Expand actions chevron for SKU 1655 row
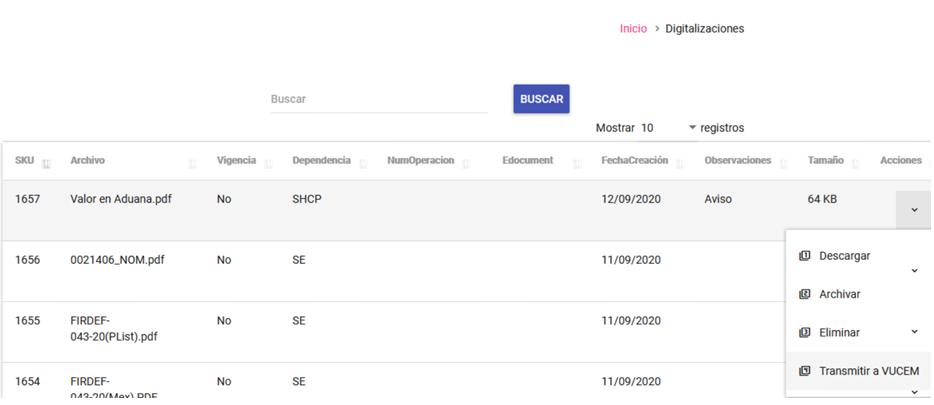The width and height of the screenshot is (934, 405). (915, 332)
